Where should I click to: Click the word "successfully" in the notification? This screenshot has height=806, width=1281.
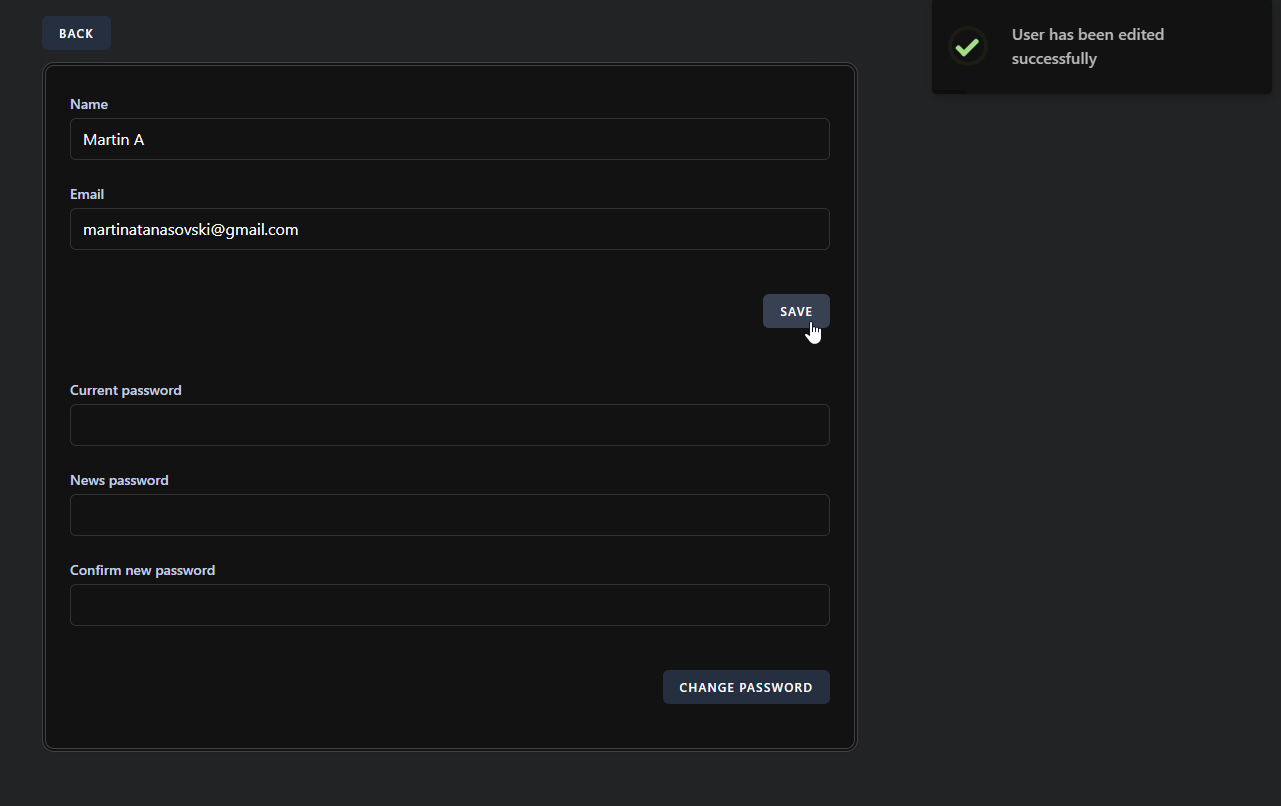click(x=1054, y=59)
